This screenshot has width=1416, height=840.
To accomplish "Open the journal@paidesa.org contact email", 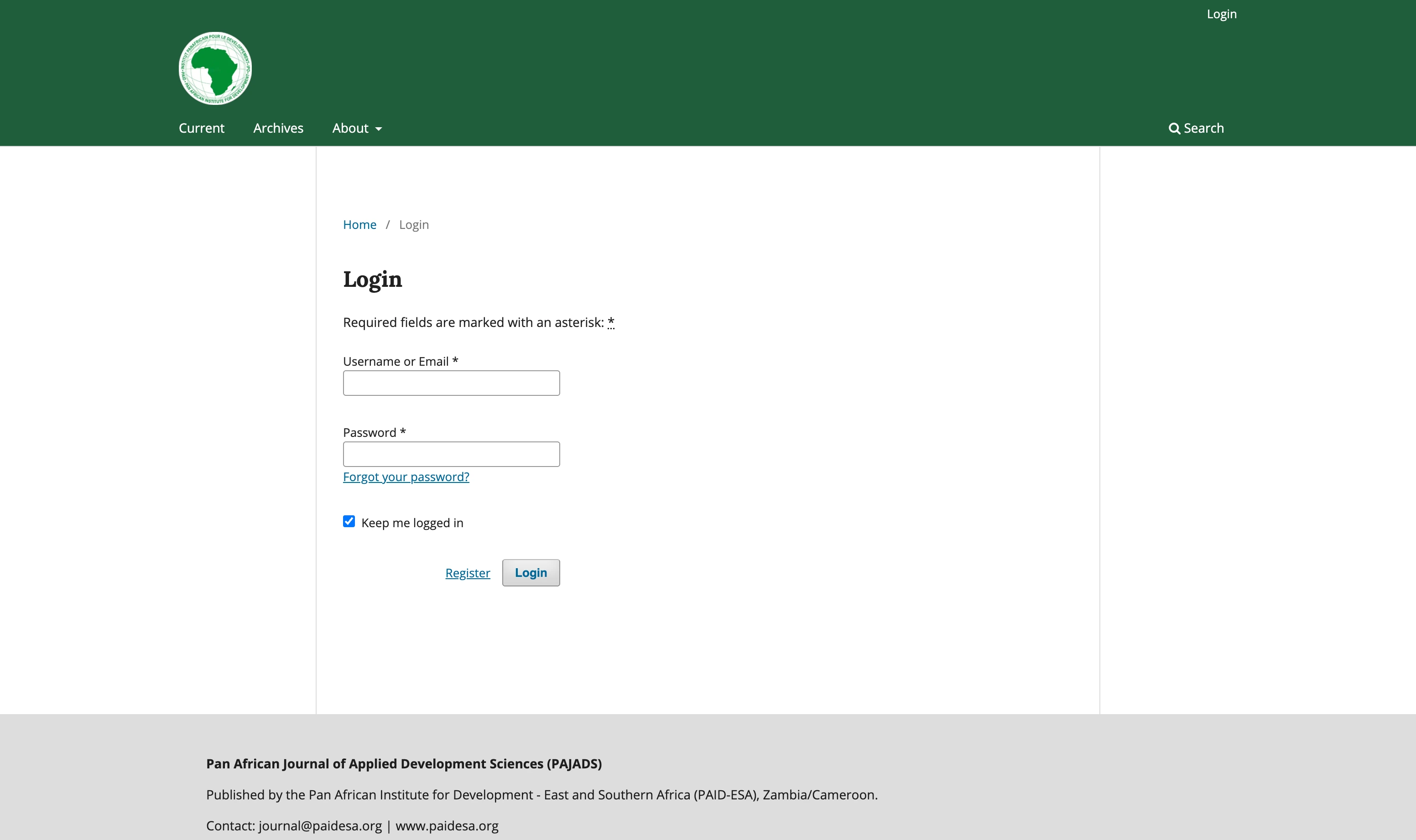I will click(x=319, y=826).
